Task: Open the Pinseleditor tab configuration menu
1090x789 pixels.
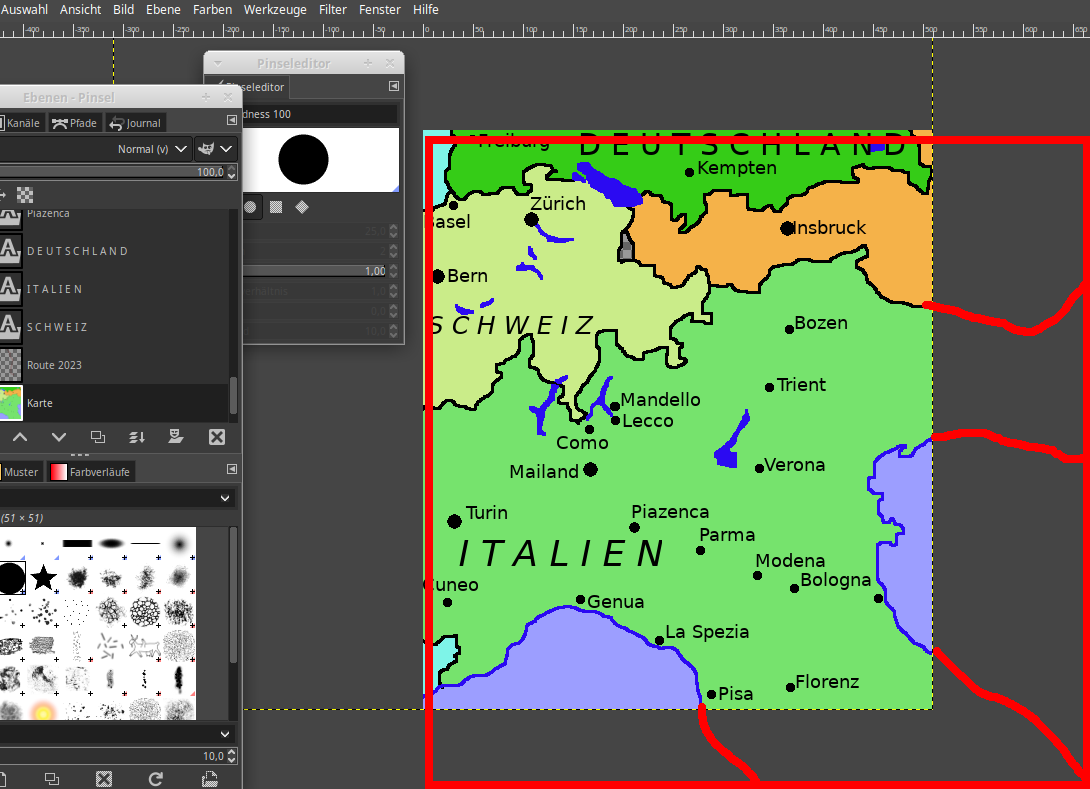Action: tap(394, 87)
